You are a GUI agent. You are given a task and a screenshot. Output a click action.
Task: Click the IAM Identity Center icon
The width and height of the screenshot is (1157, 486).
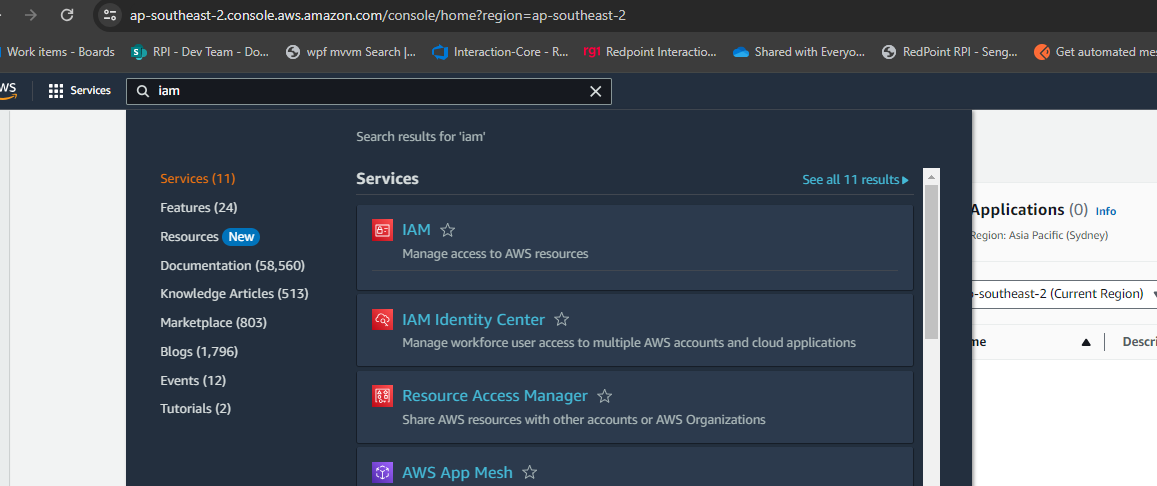coord(382,320)
